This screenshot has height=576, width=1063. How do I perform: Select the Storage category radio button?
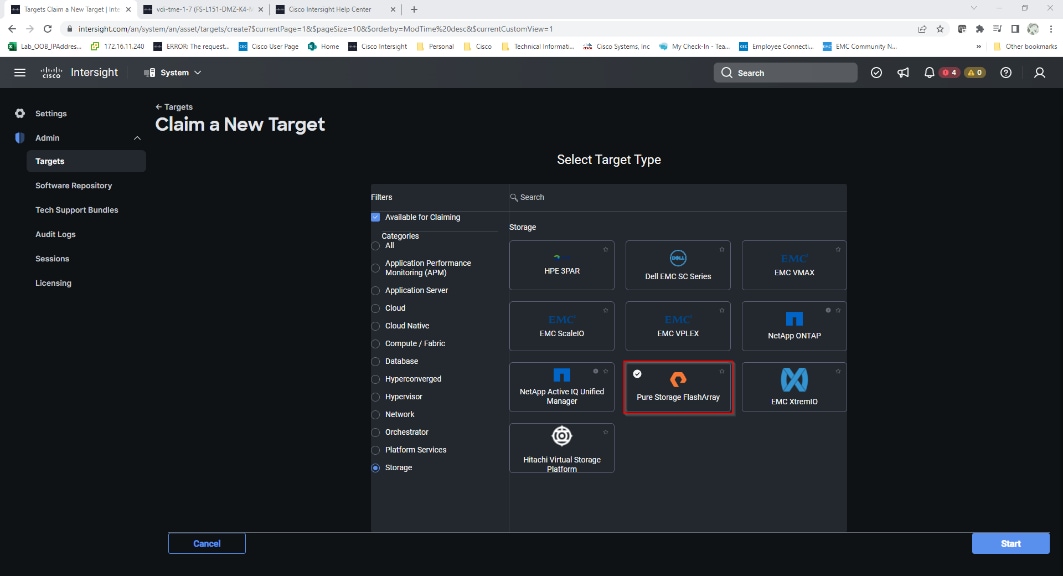click(376, 468)
